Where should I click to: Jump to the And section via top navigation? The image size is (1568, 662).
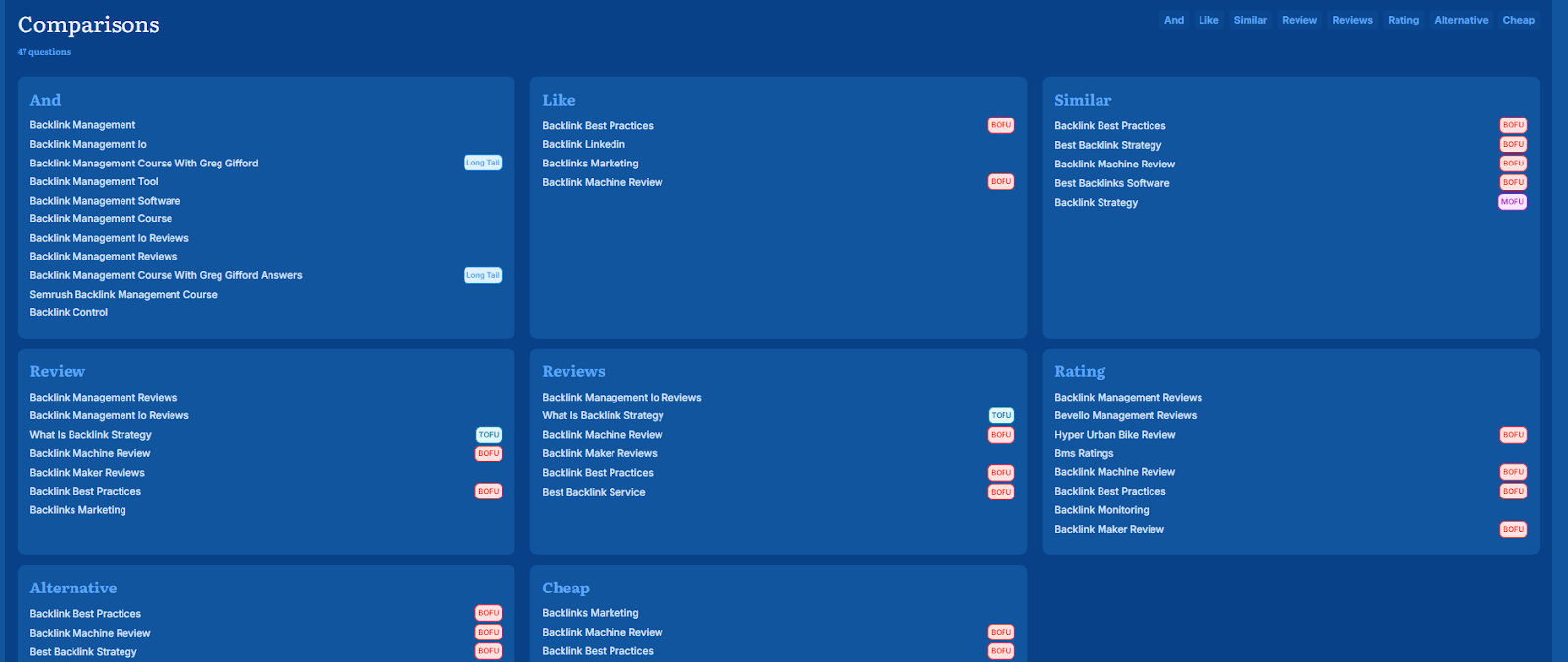click(x=1174, y=20)
